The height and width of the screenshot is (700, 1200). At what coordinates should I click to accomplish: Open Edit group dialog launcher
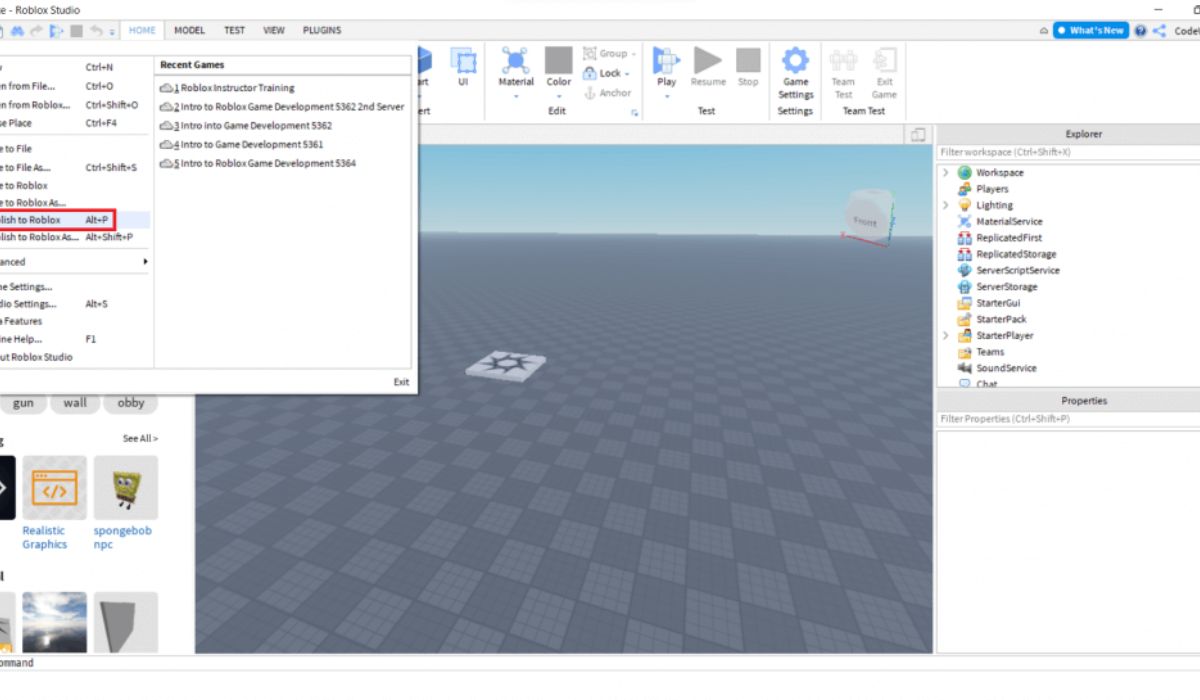(634, 113)
